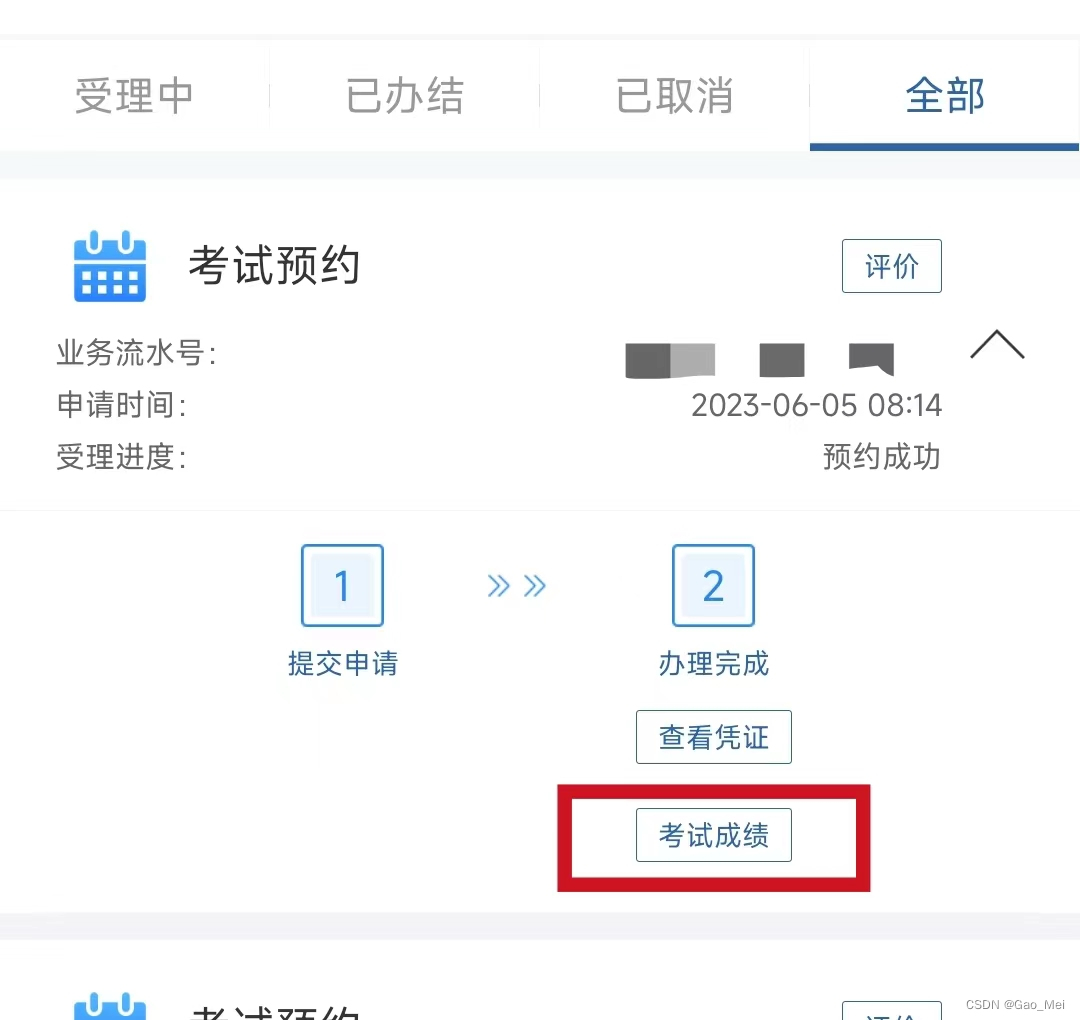Click the 办理完成 step label

pos(714,663)
